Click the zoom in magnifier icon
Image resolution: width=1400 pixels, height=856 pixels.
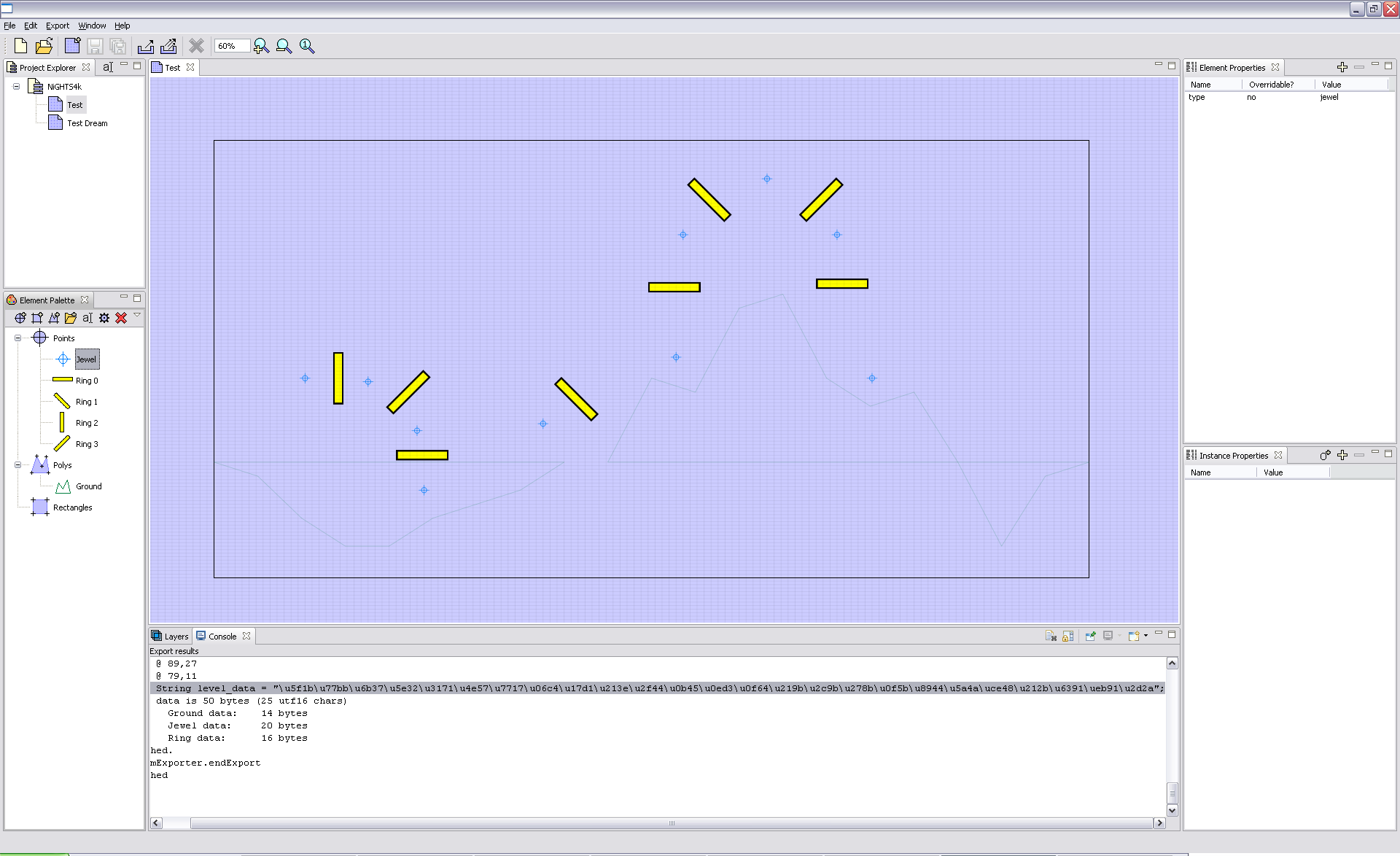pyautogui.click(x=261, y=46)
